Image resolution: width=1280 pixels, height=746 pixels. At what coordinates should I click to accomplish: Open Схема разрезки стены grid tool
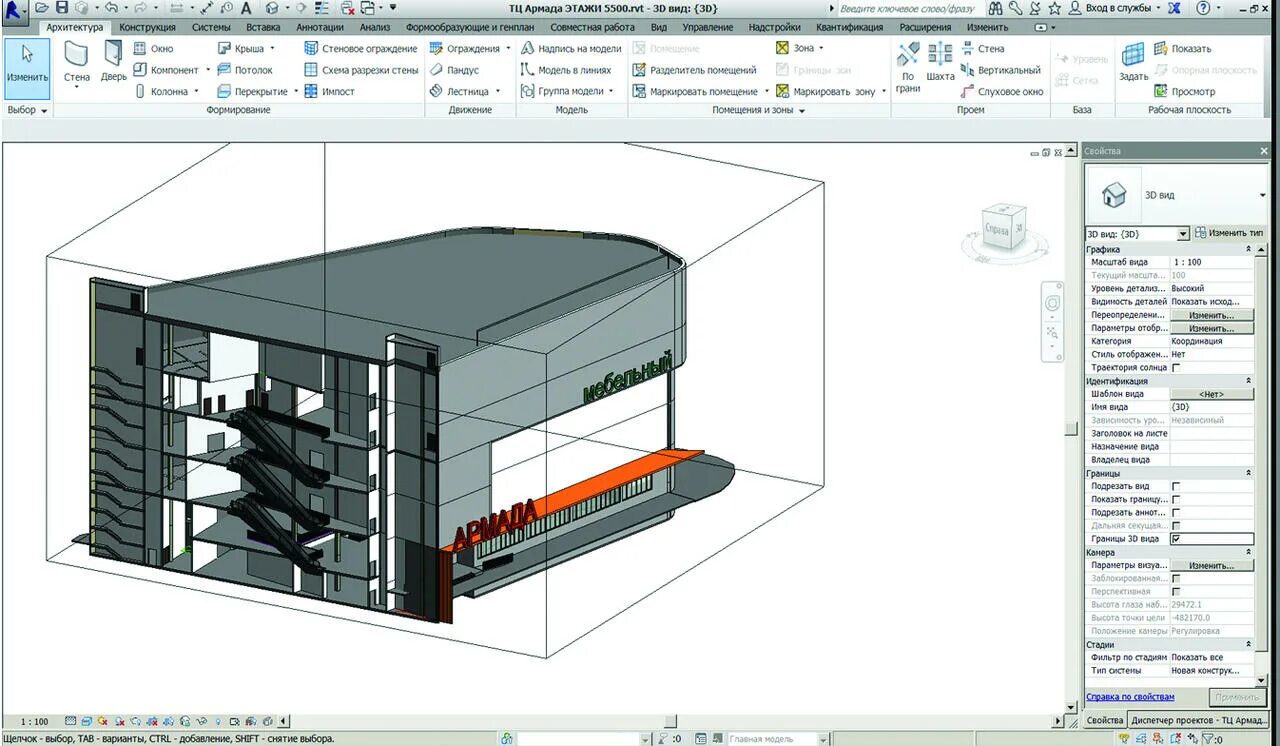361,70
